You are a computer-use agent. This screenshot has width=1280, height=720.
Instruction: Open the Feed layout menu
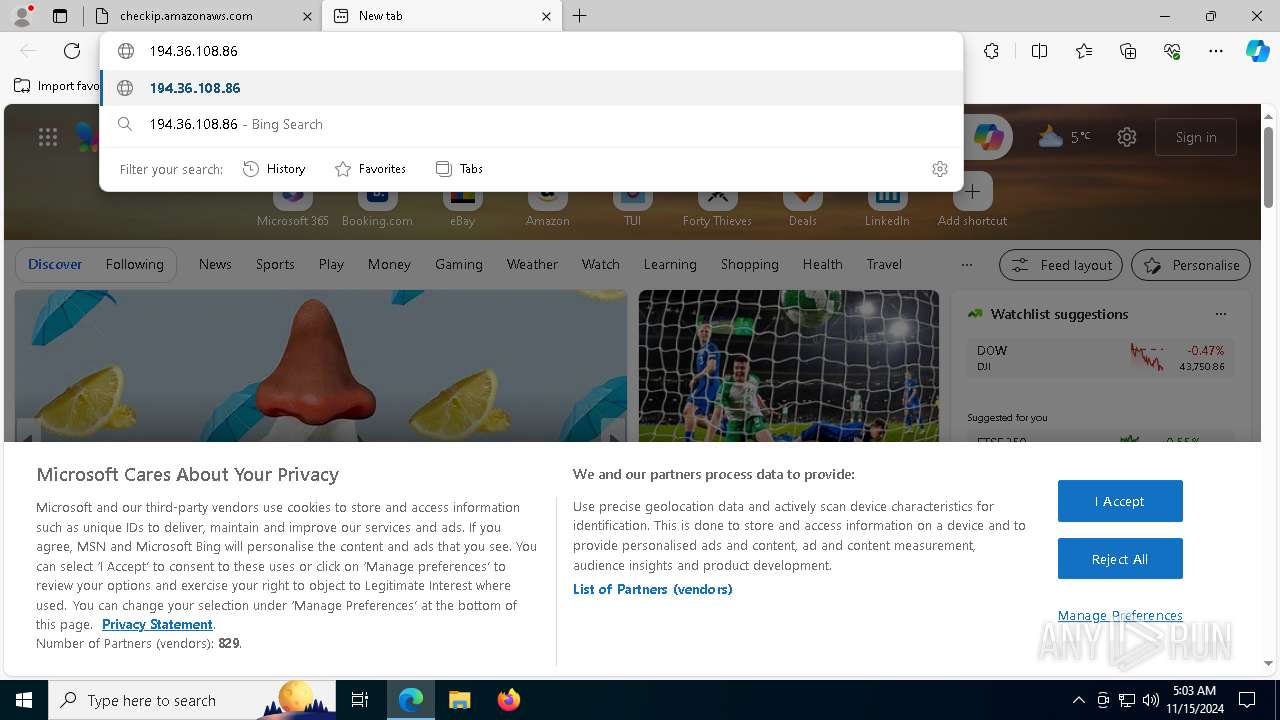pos(1061,265)
